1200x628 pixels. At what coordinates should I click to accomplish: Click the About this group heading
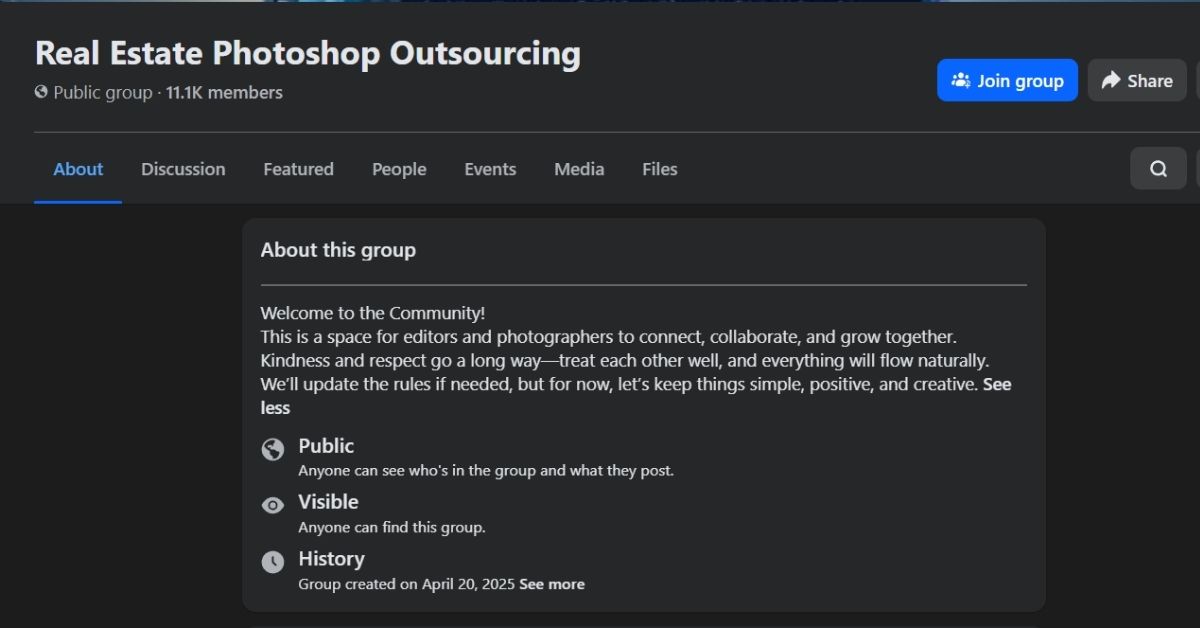pyautogui.click(x=338, y=250)
